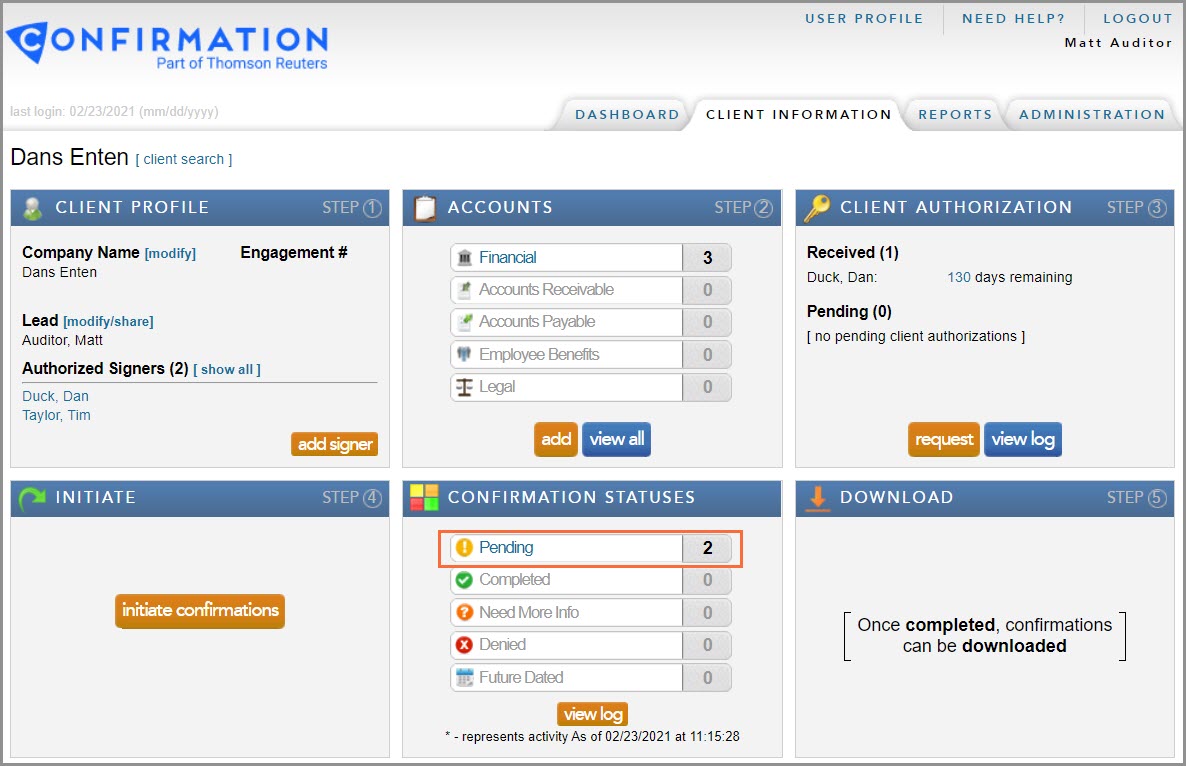Open the Administration tab
Screen dimensions: 1186x766
point(1092,115)
